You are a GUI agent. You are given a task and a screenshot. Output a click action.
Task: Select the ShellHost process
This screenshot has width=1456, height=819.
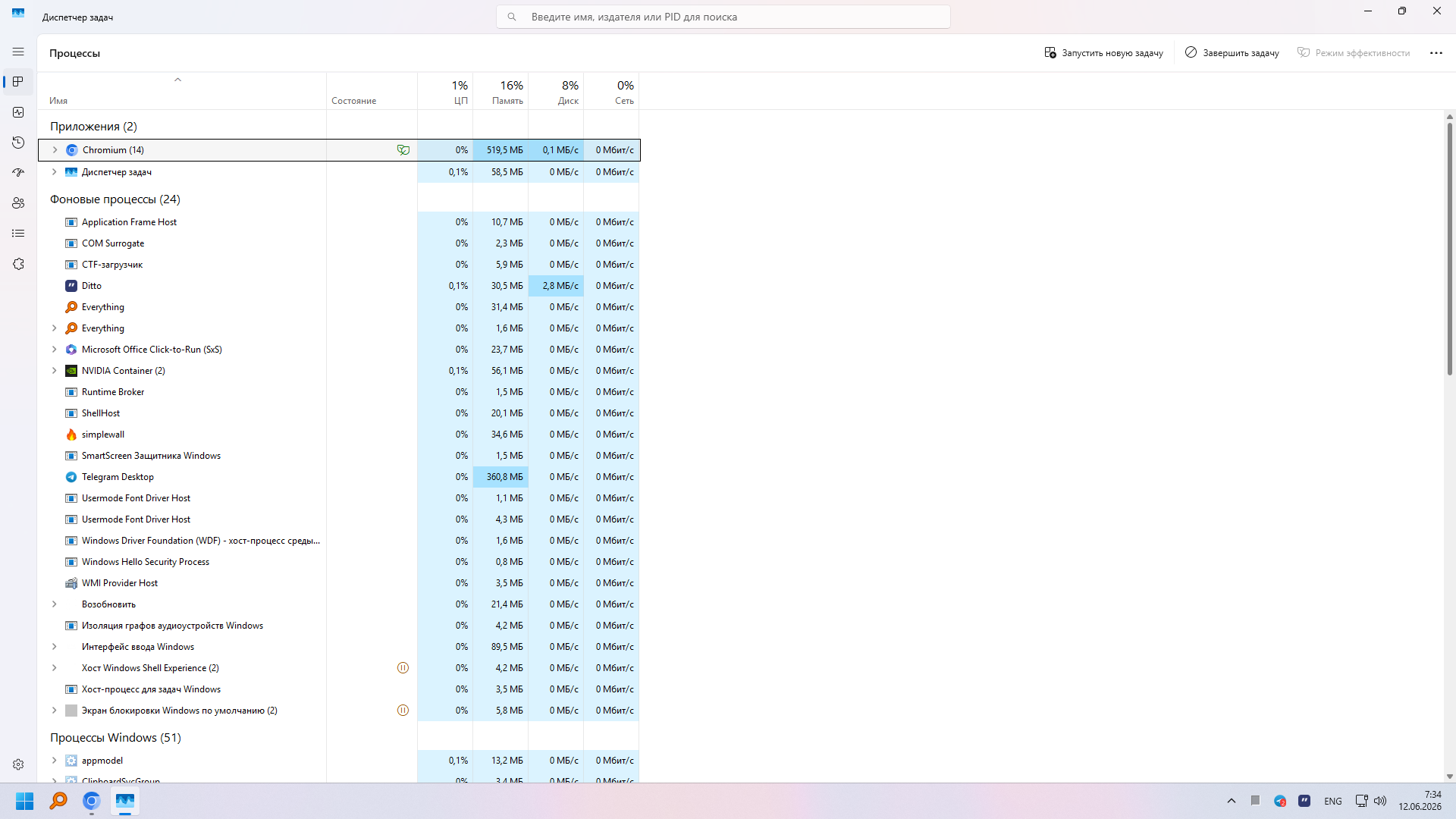(338, 413)
